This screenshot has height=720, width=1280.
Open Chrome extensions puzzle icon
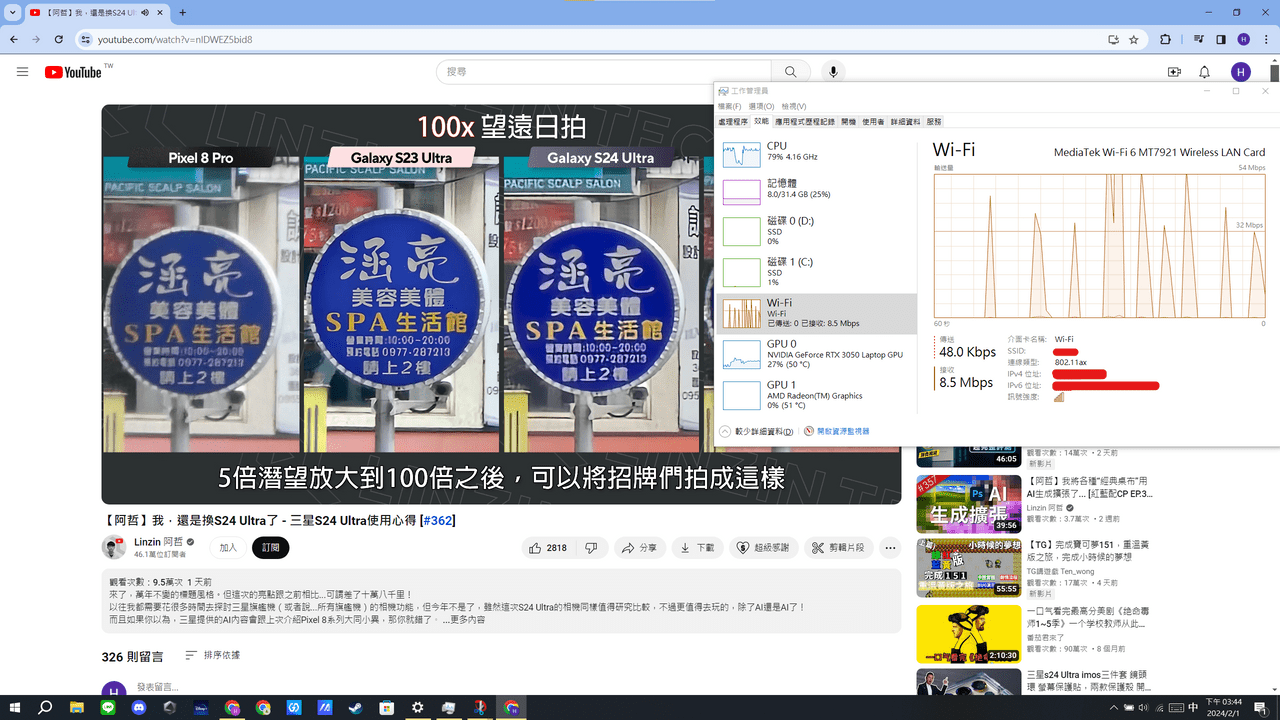click(x=1165, y=40)
